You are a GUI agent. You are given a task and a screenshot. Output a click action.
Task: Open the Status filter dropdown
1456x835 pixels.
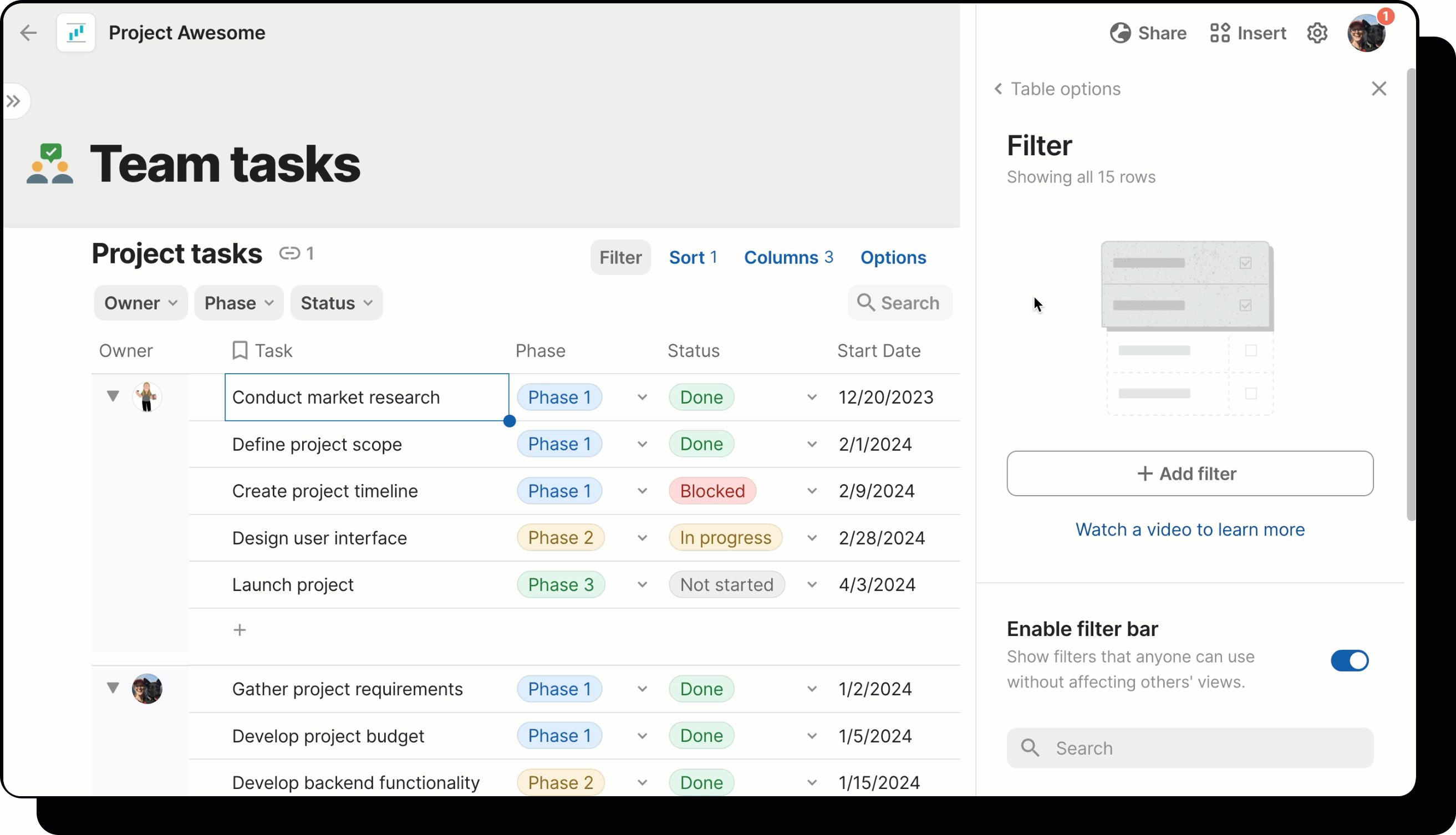[x=337, y=303]
